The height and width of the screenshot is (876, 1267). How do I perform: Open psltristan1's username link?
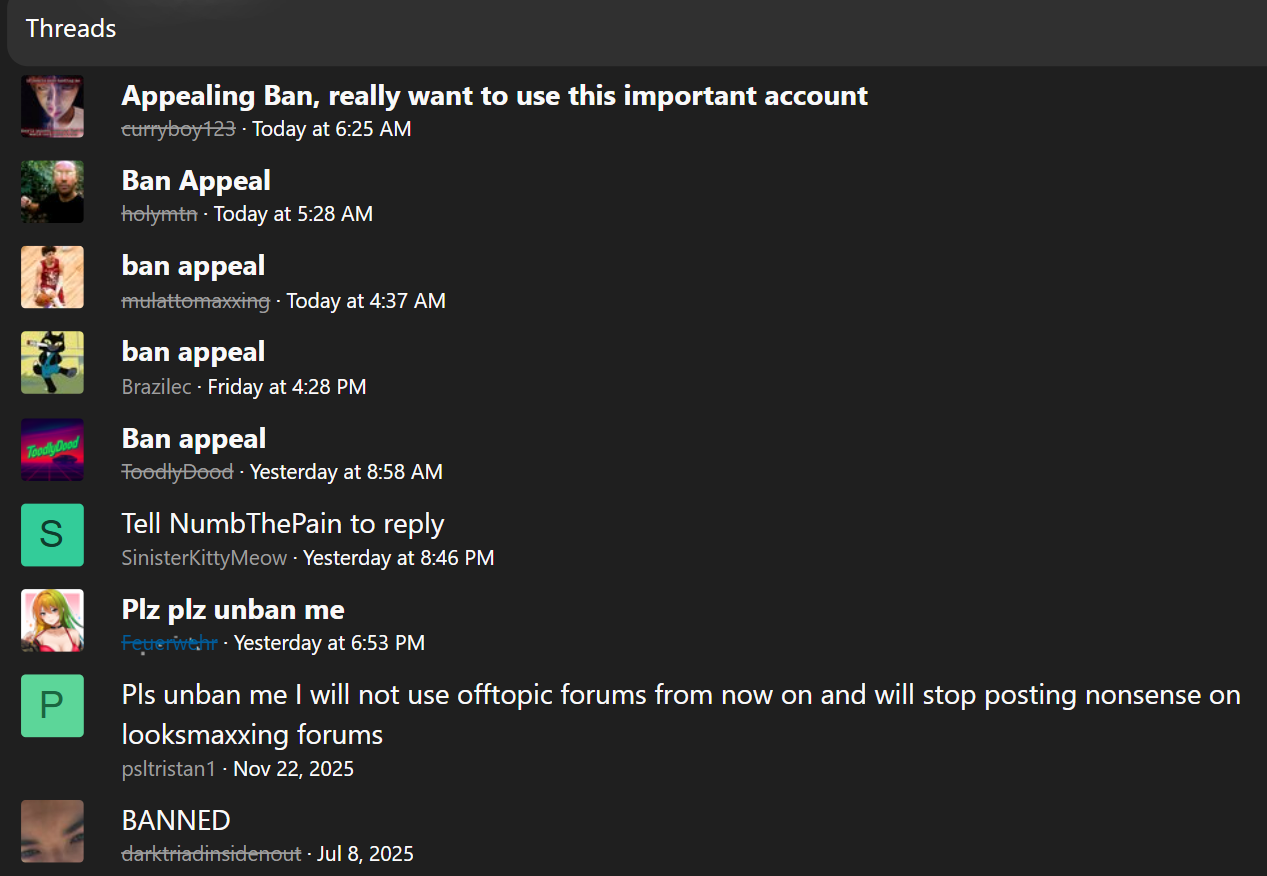pyautogui.click(x=171, y=769)
